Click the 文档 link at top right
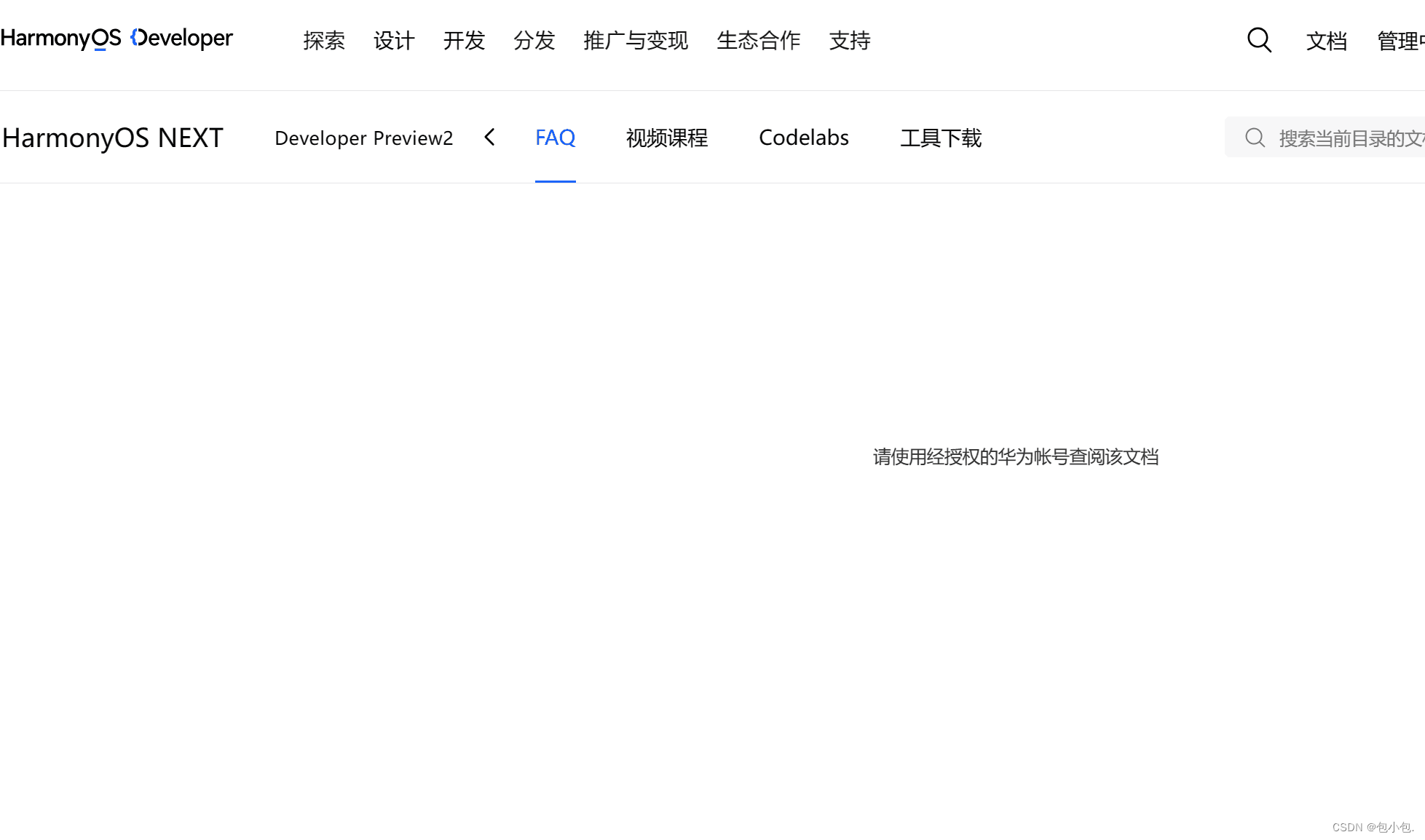The height and width of the screenshot is (840, 1425). (x=1326, y=41)
